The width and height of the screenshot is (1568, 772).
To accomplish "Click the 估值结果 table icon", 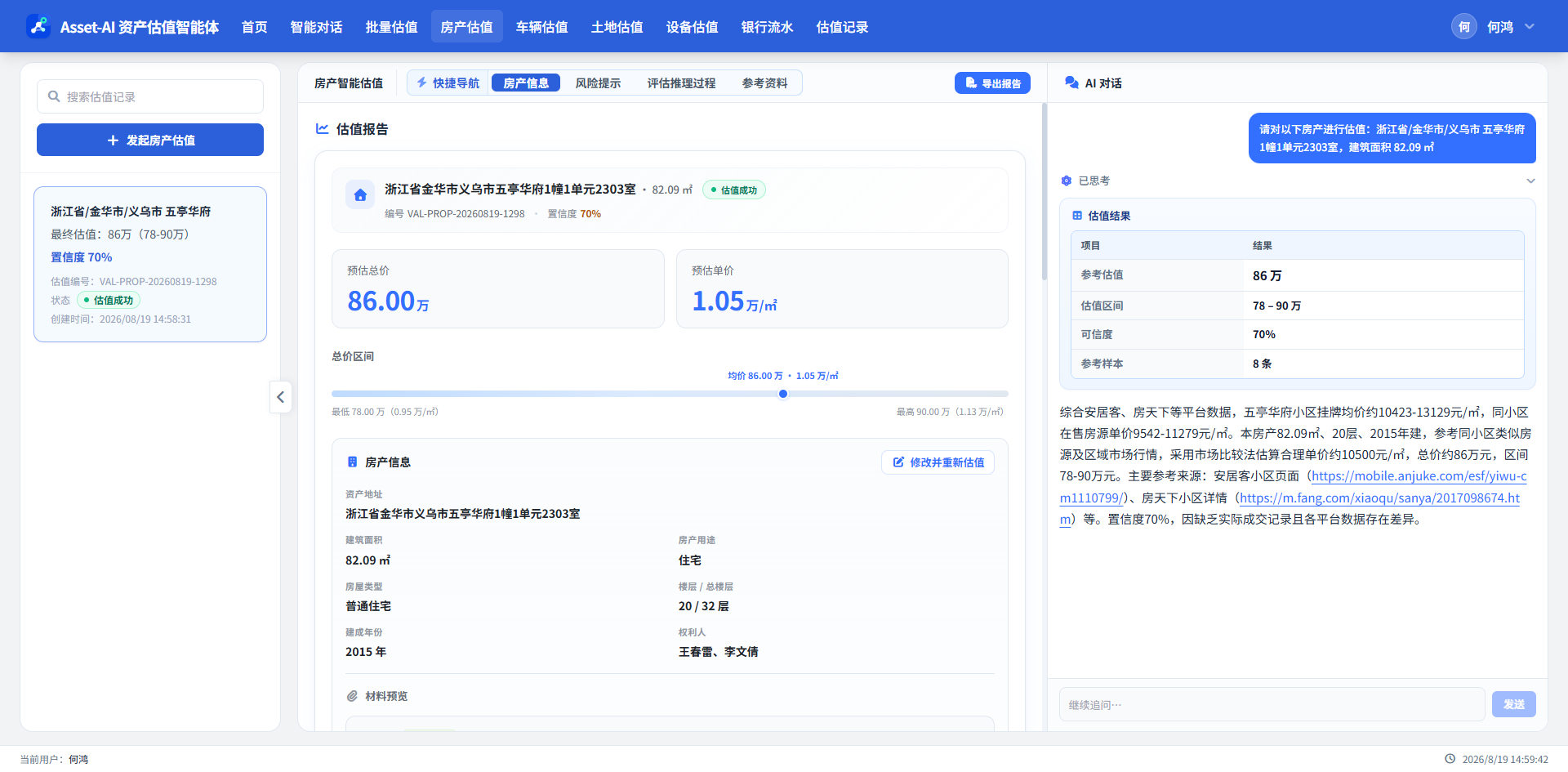I will coord(1077,216).
